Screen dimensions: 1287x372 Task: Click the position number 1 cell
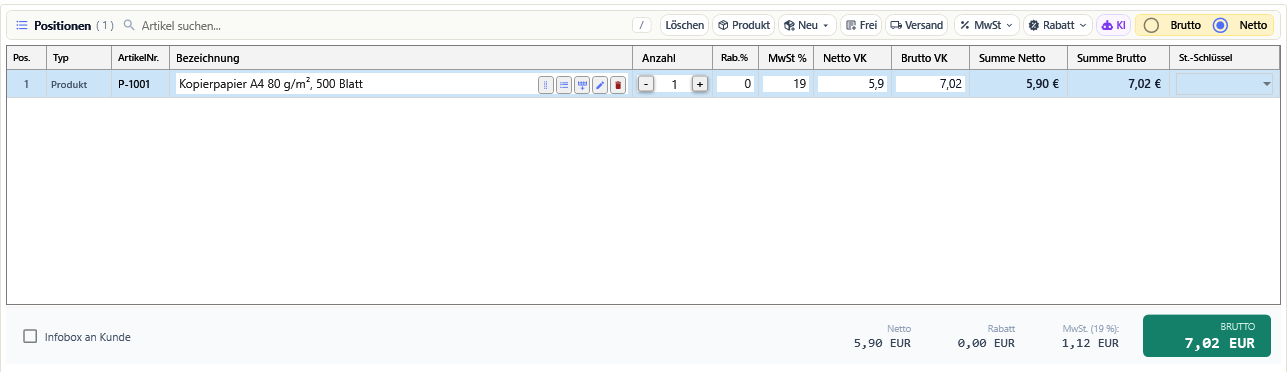coord(26,85)
